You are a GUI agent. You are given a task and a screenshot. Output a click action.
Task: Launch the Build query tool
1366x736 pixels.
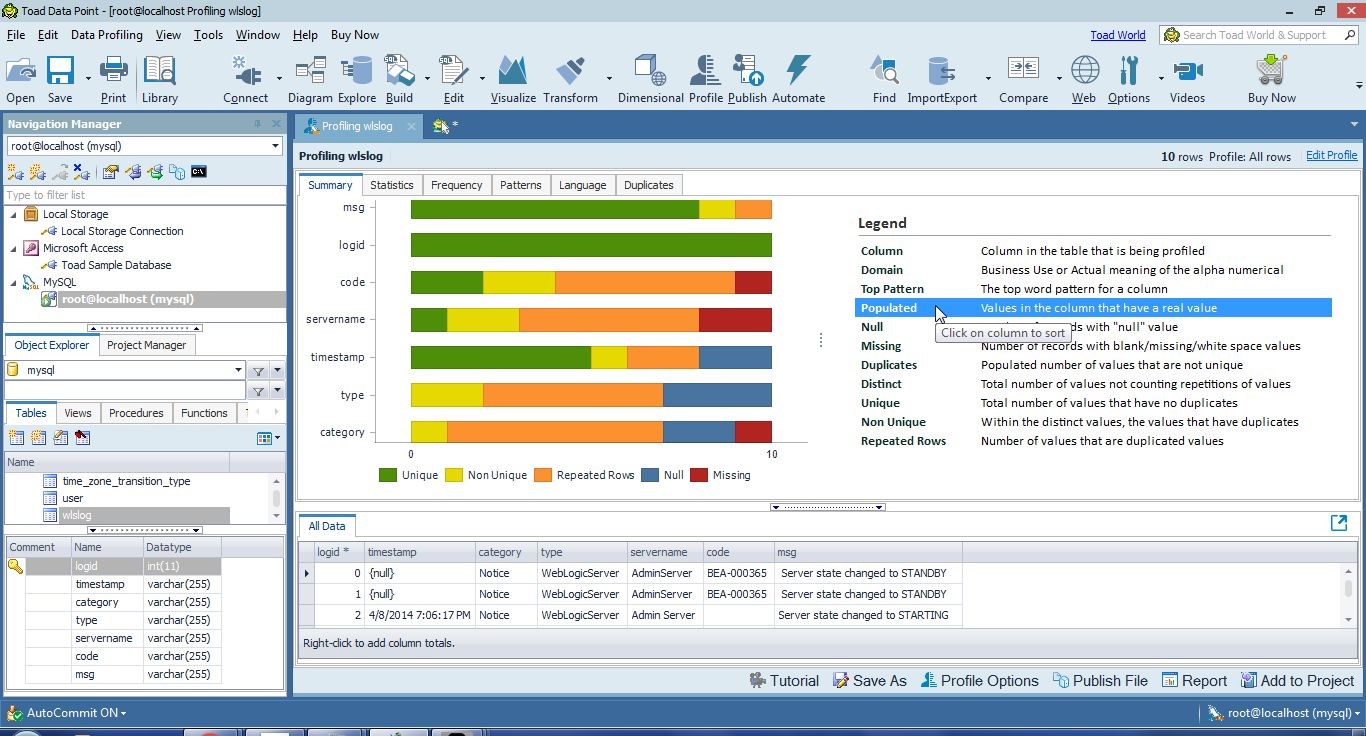pos(399,79)
